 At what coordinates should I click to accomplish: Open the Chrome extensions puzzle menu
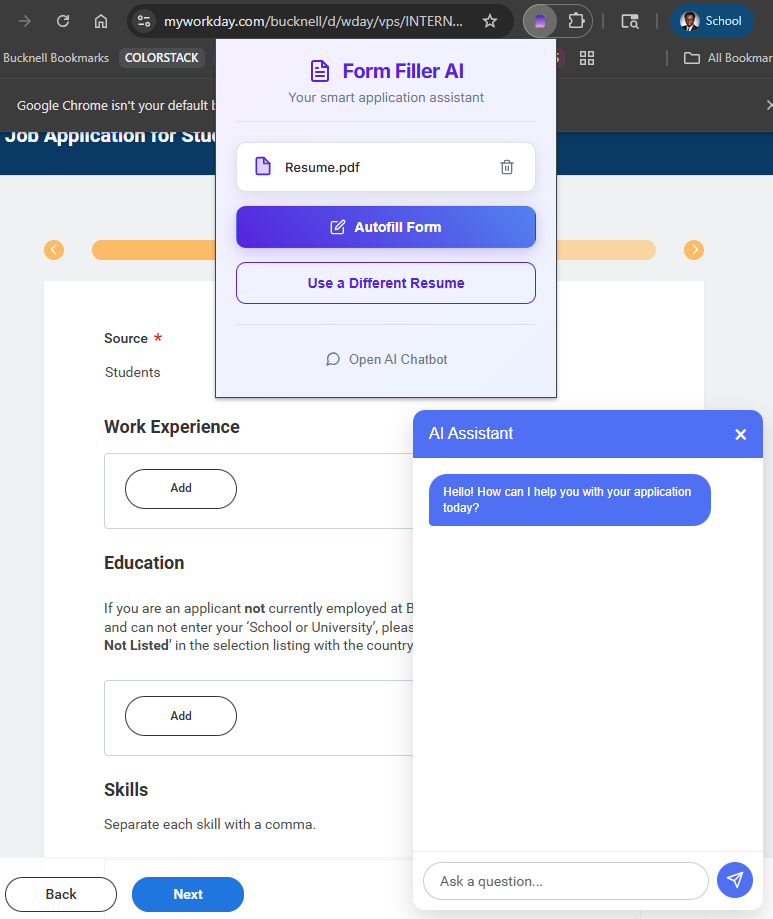pyautogui.click(x=576, y=21)
